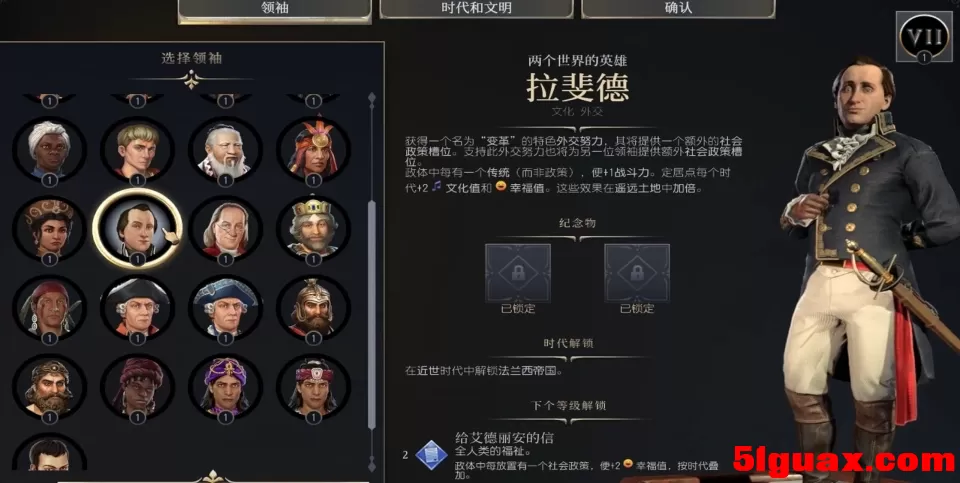Select the highlighted Lafayette leader portrait
960x483 pixels.
point(137,228)
